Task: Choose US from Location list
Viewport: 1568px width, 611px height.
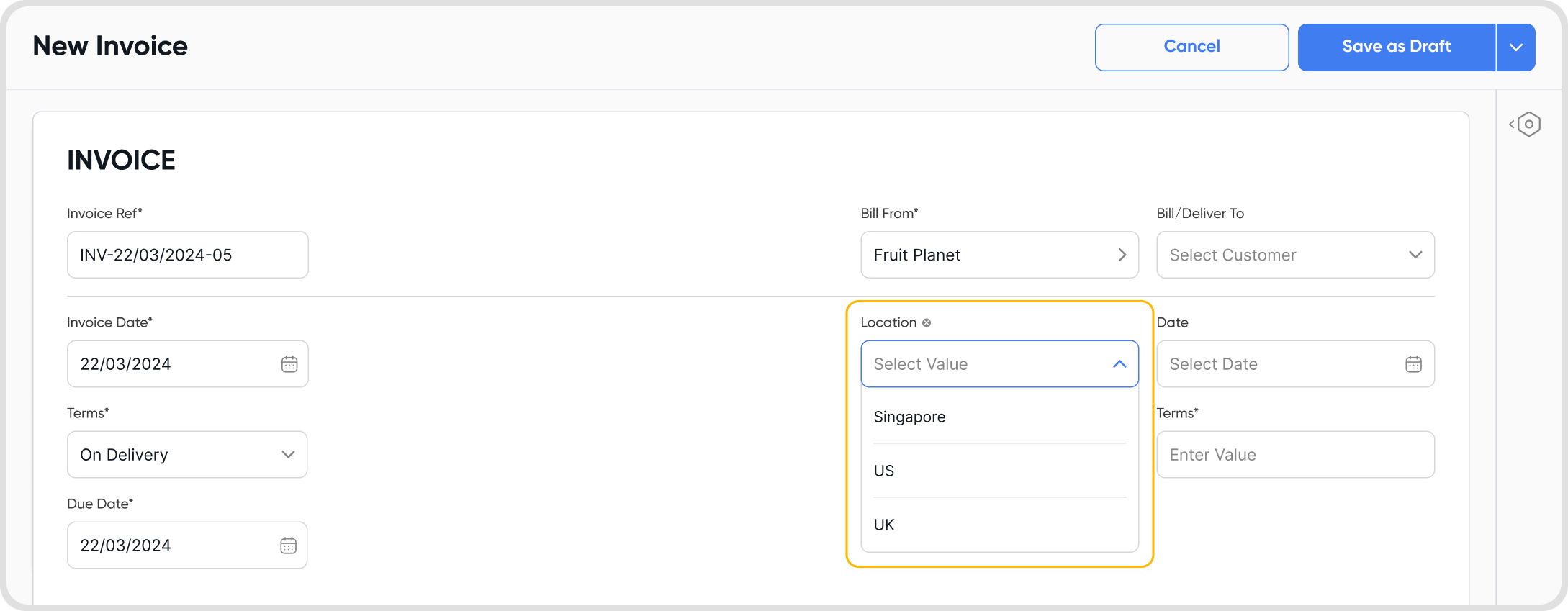Action: click(884, 471)
